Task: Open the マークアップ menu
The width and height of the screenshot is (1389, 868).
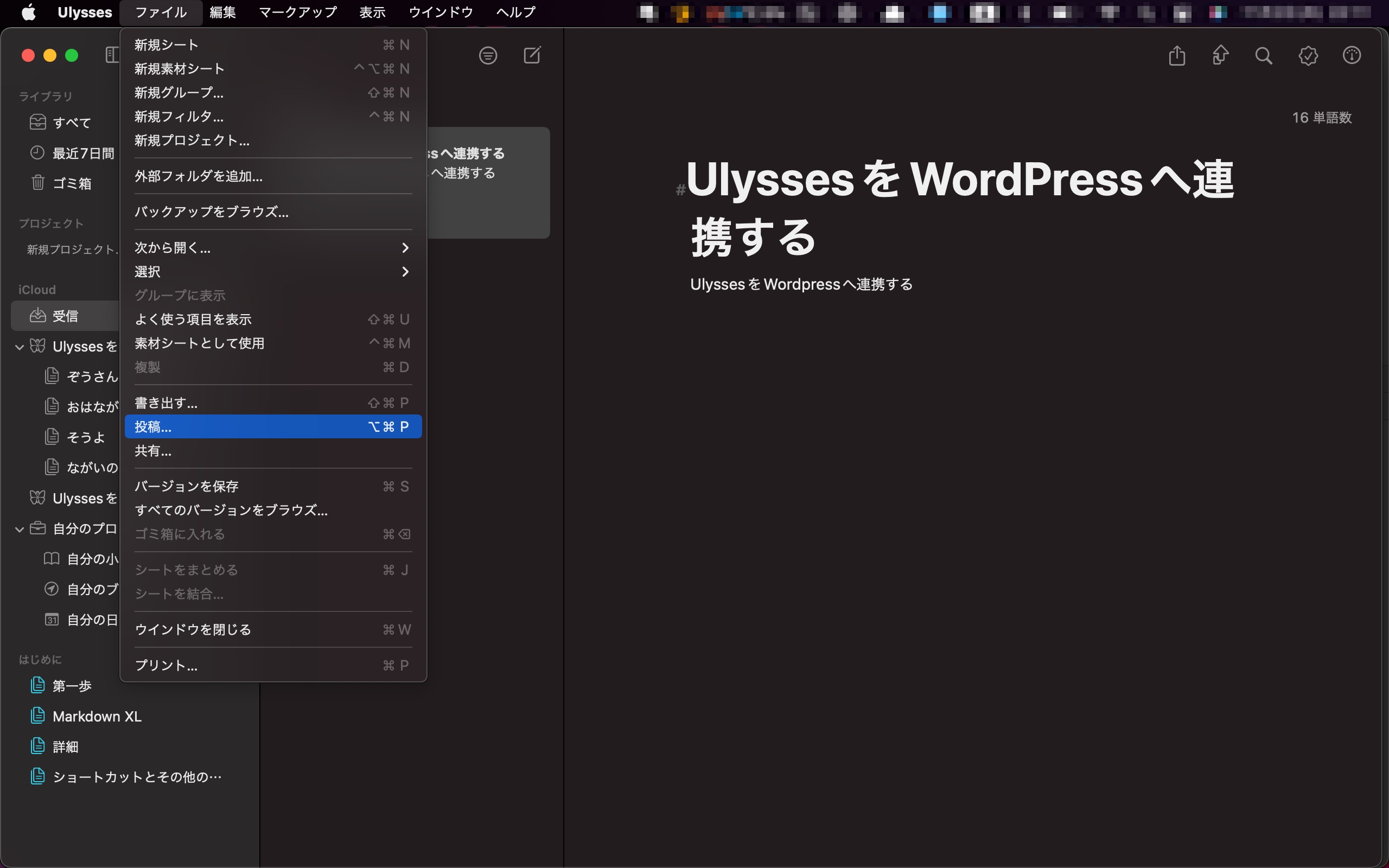Action: (298, 12)
